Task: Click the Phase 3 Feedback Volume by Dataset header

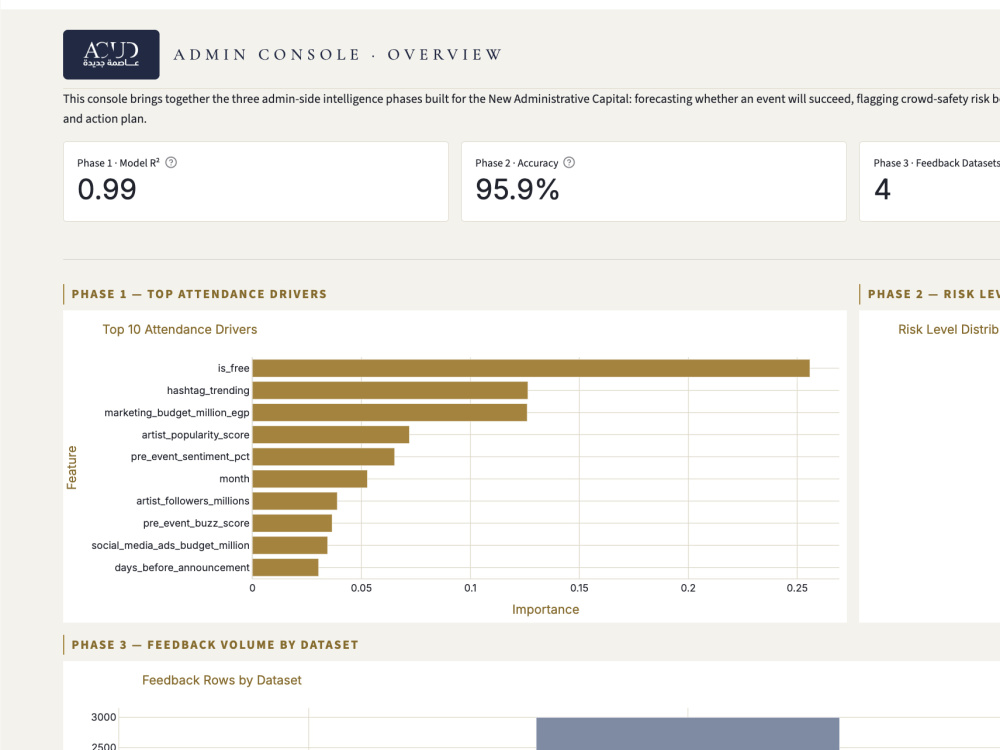Action: tap(215, 645)
